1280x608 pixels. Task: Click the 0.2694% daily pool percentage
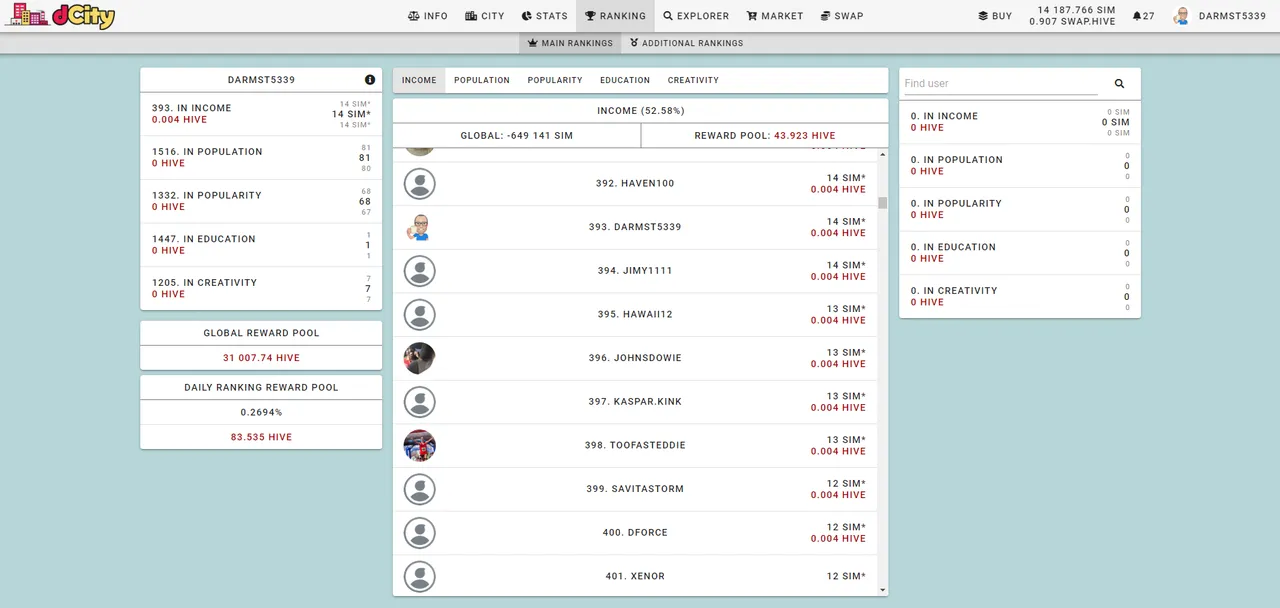261,412
